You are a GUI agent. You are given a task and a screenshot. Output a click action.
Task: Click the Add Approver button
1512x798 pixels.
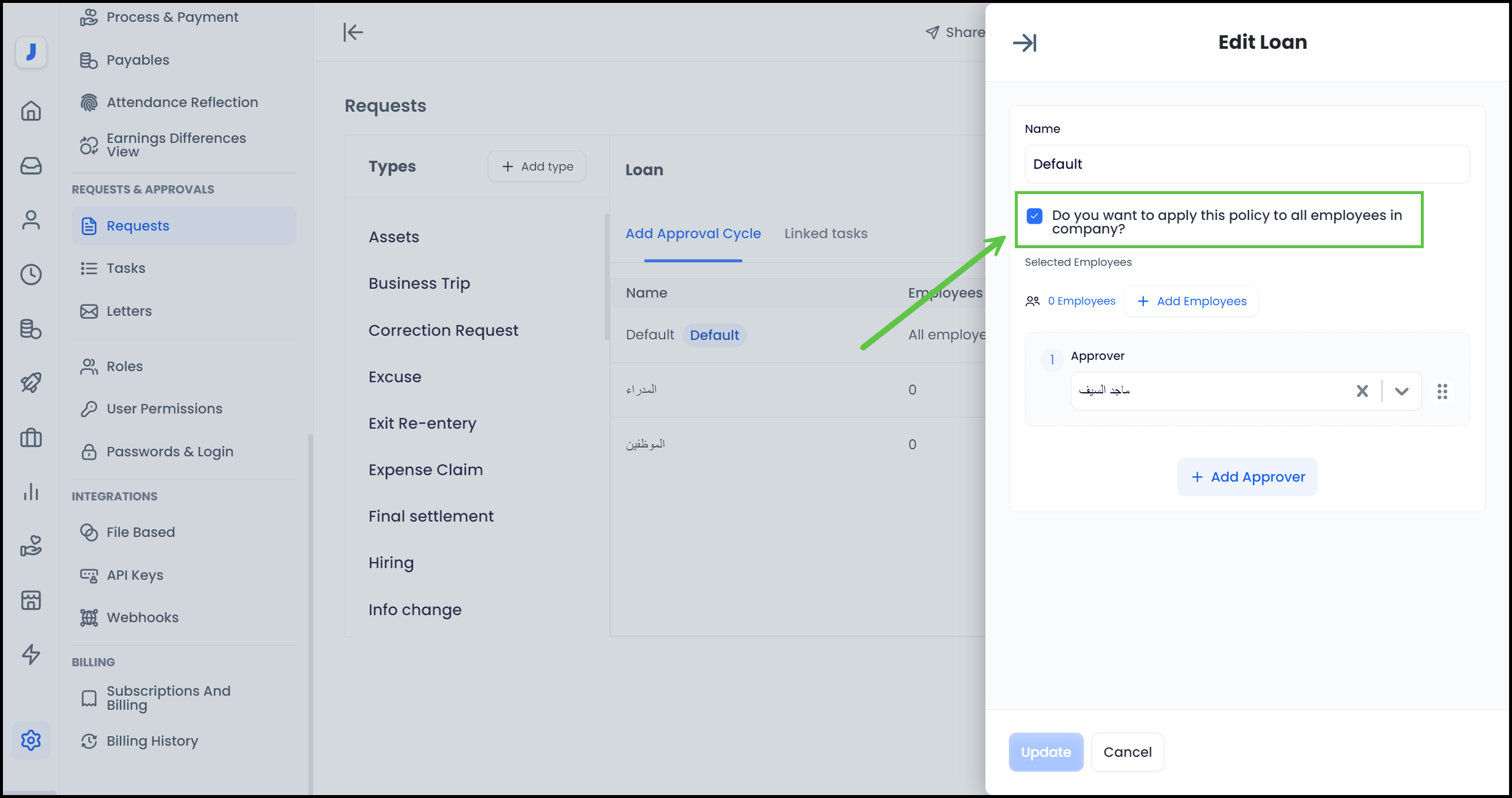coord(1247,477)
